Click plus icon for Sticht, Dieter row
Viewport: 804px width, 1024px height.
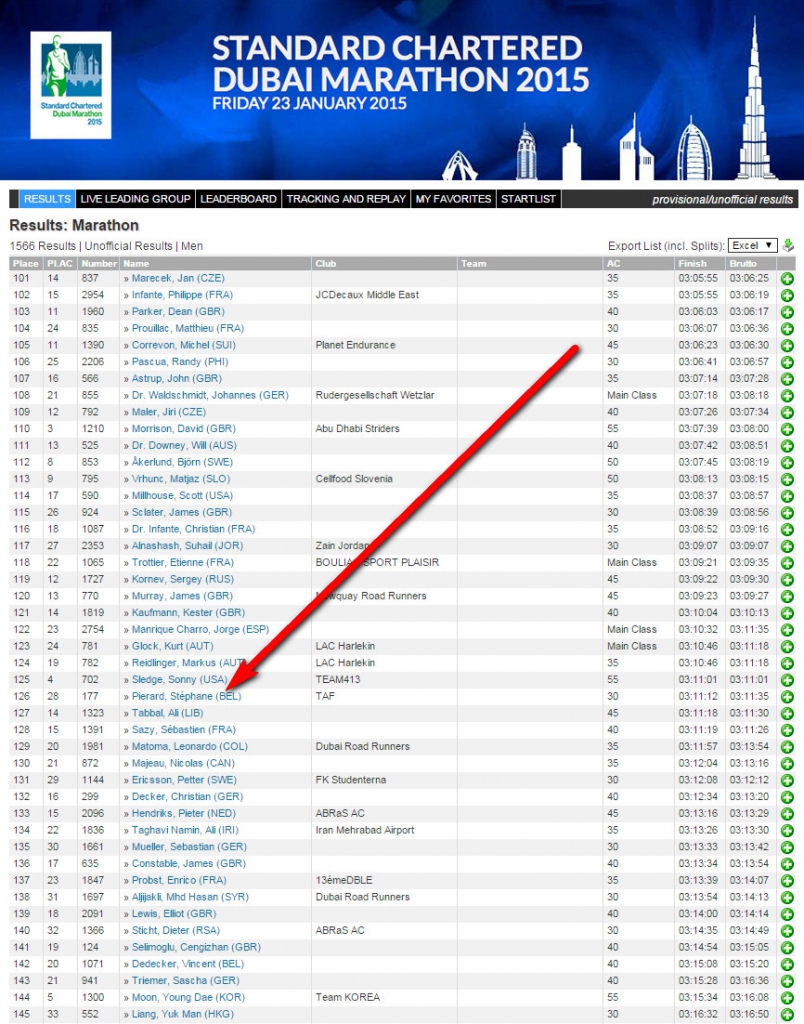[787, 931]
